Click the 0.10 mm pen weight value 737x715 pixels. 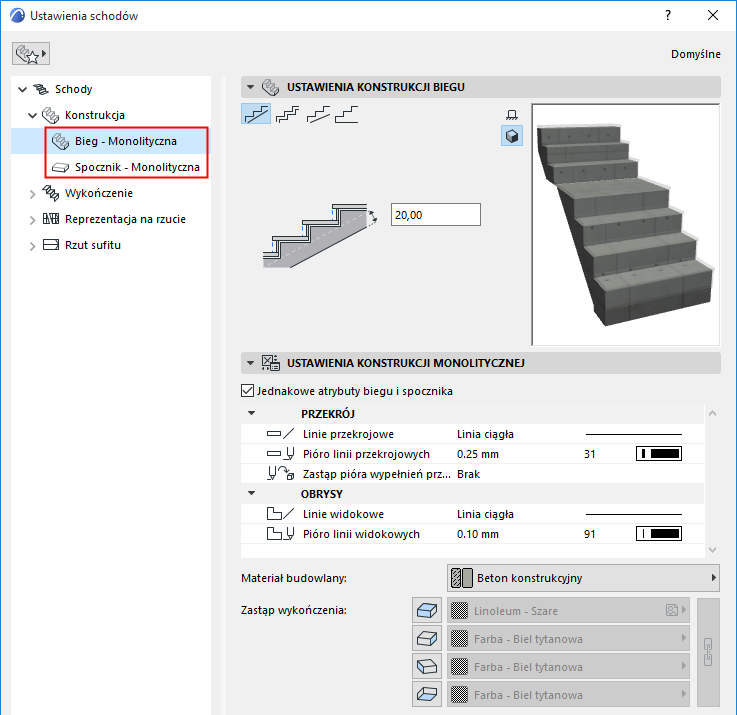pos(478,534)
